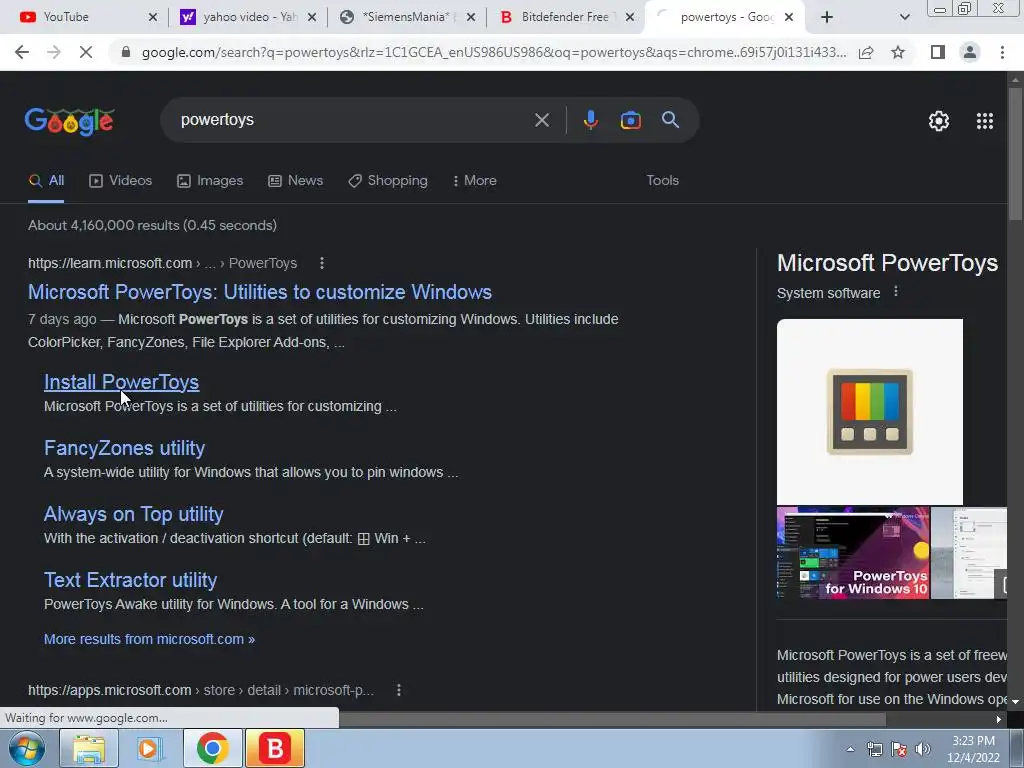Select the Shopping search filter

pyautogui.click(x=388, y=181)
